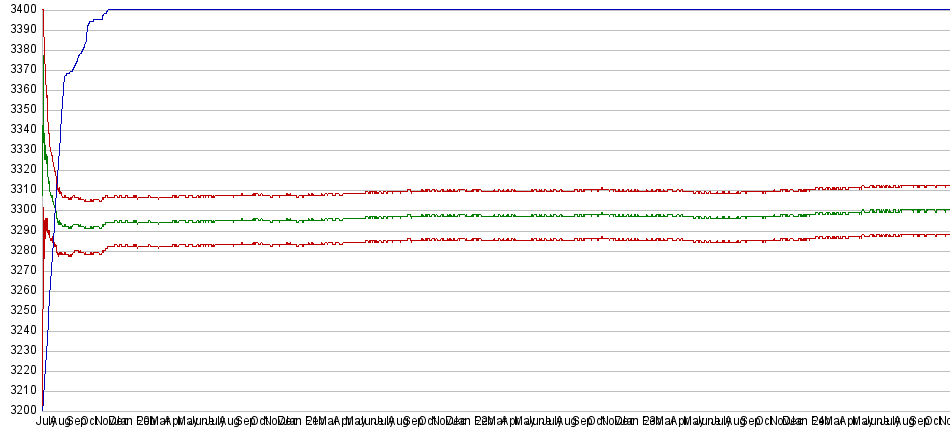Select the 3280 y-axis label

click(x=20, y=250)
